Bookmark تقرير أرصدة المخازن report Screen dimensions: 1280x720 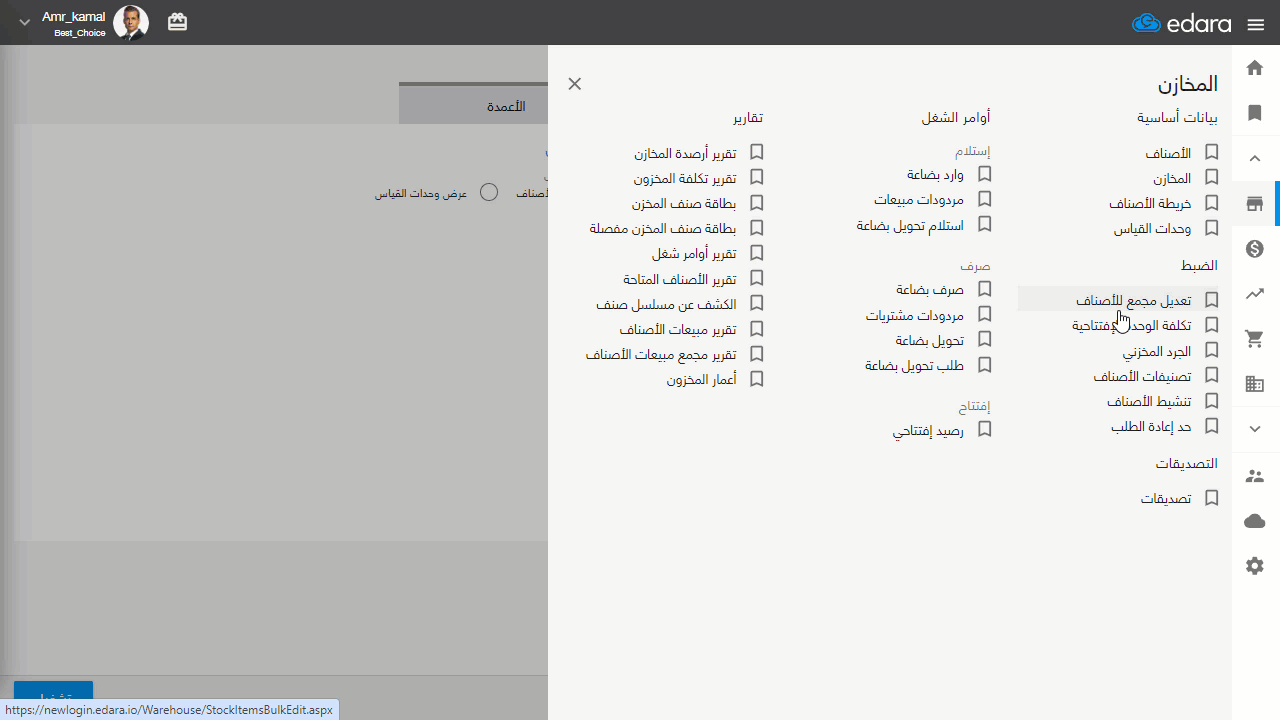(757, 152)
